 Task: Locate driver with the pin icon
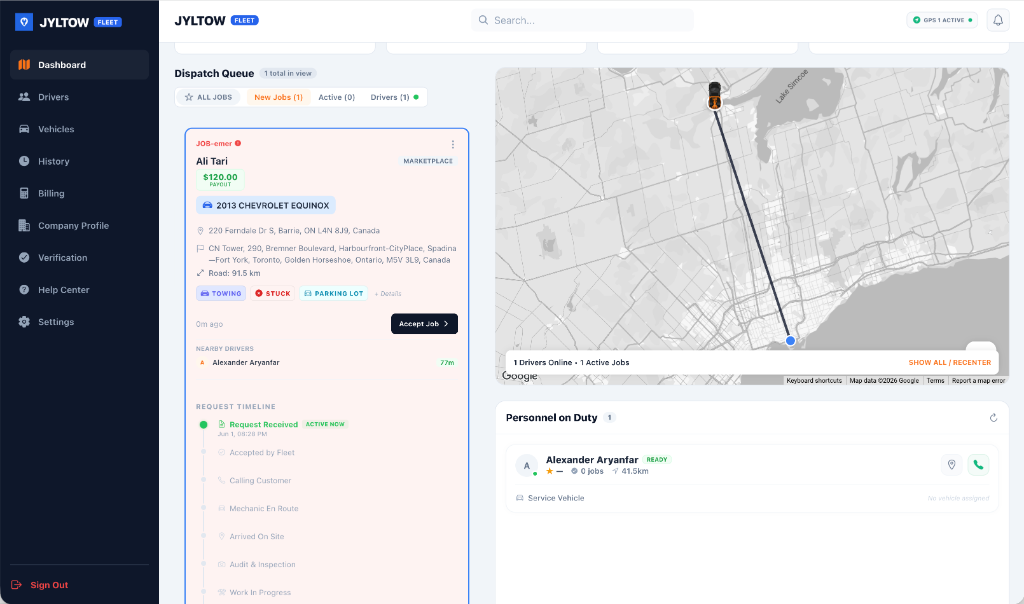point(952,465)
